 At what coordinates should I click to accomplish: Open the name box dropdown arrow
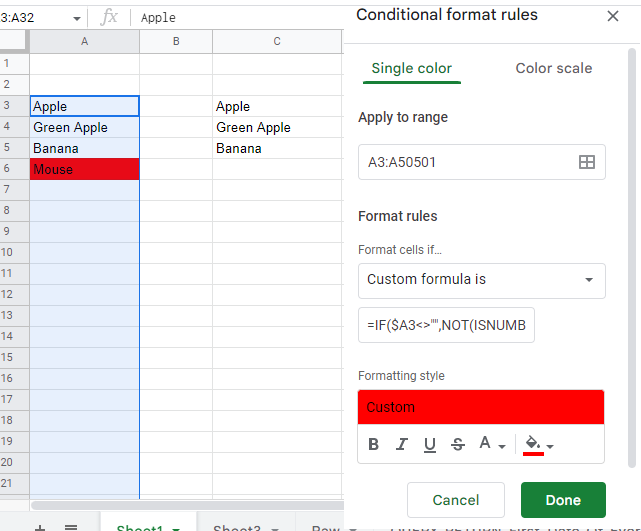coord(76,18)
